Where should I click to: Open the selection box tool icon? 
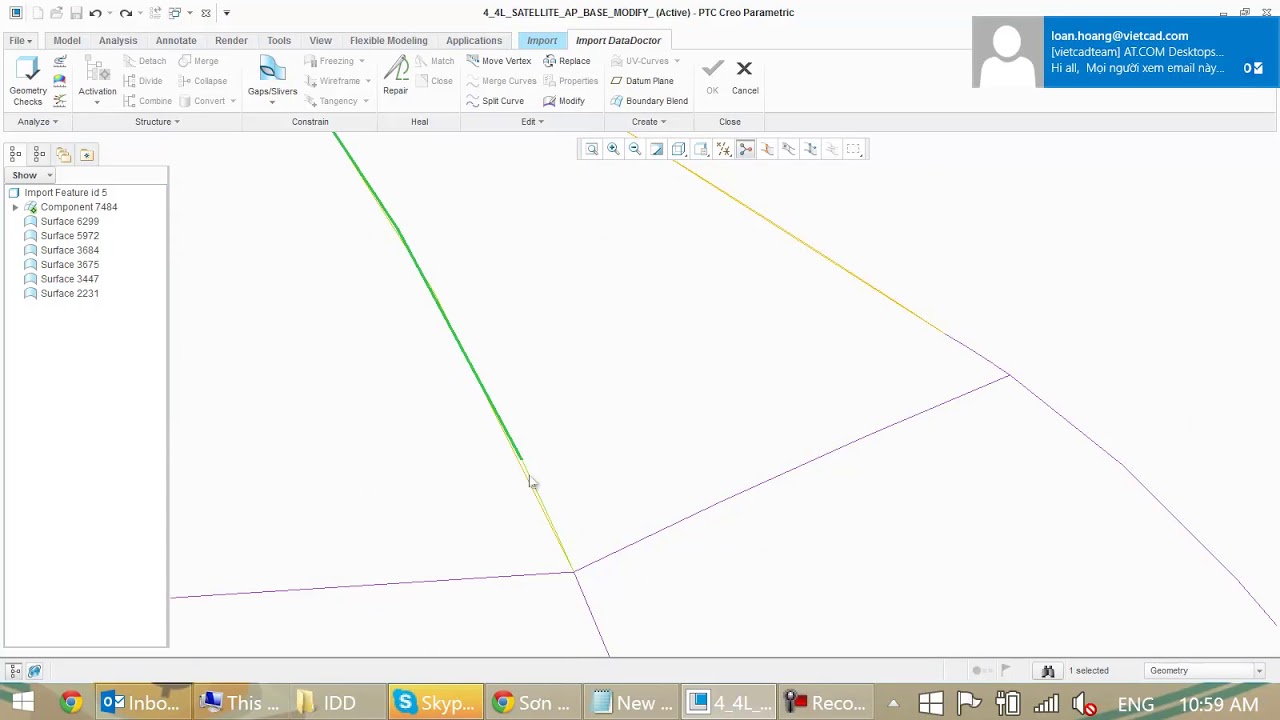point(853,149)
